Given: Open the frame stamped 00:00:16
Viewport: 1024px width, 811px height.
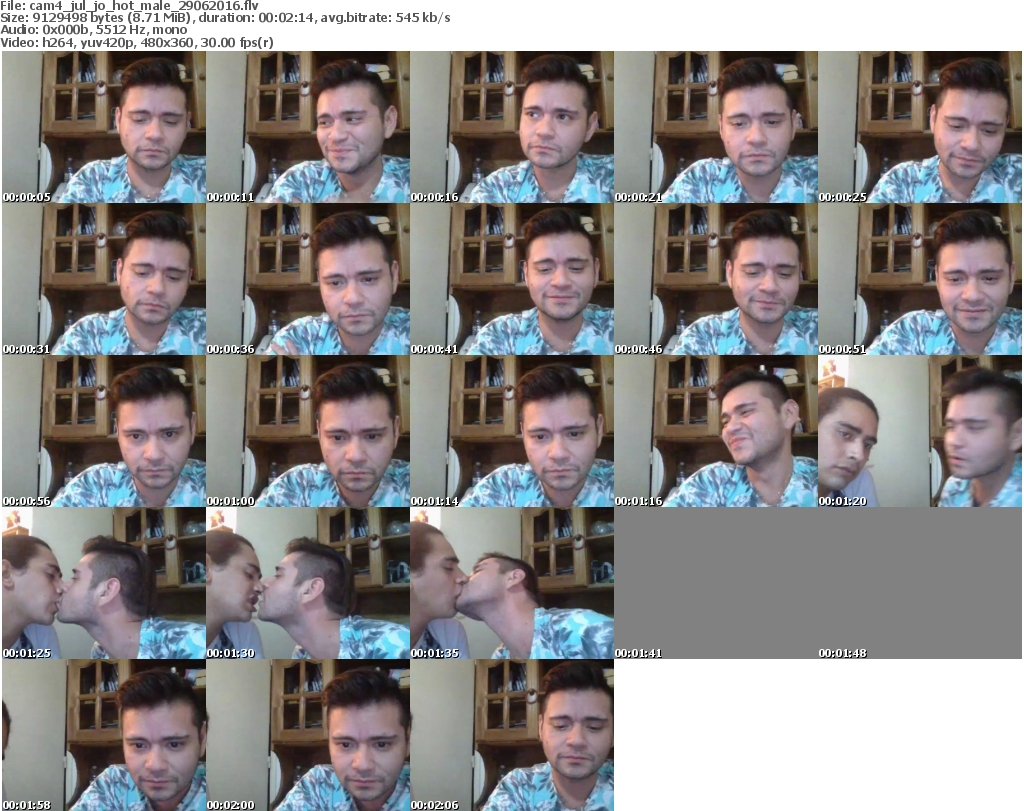Looking at the screenshot, I should tap(512, 127).
